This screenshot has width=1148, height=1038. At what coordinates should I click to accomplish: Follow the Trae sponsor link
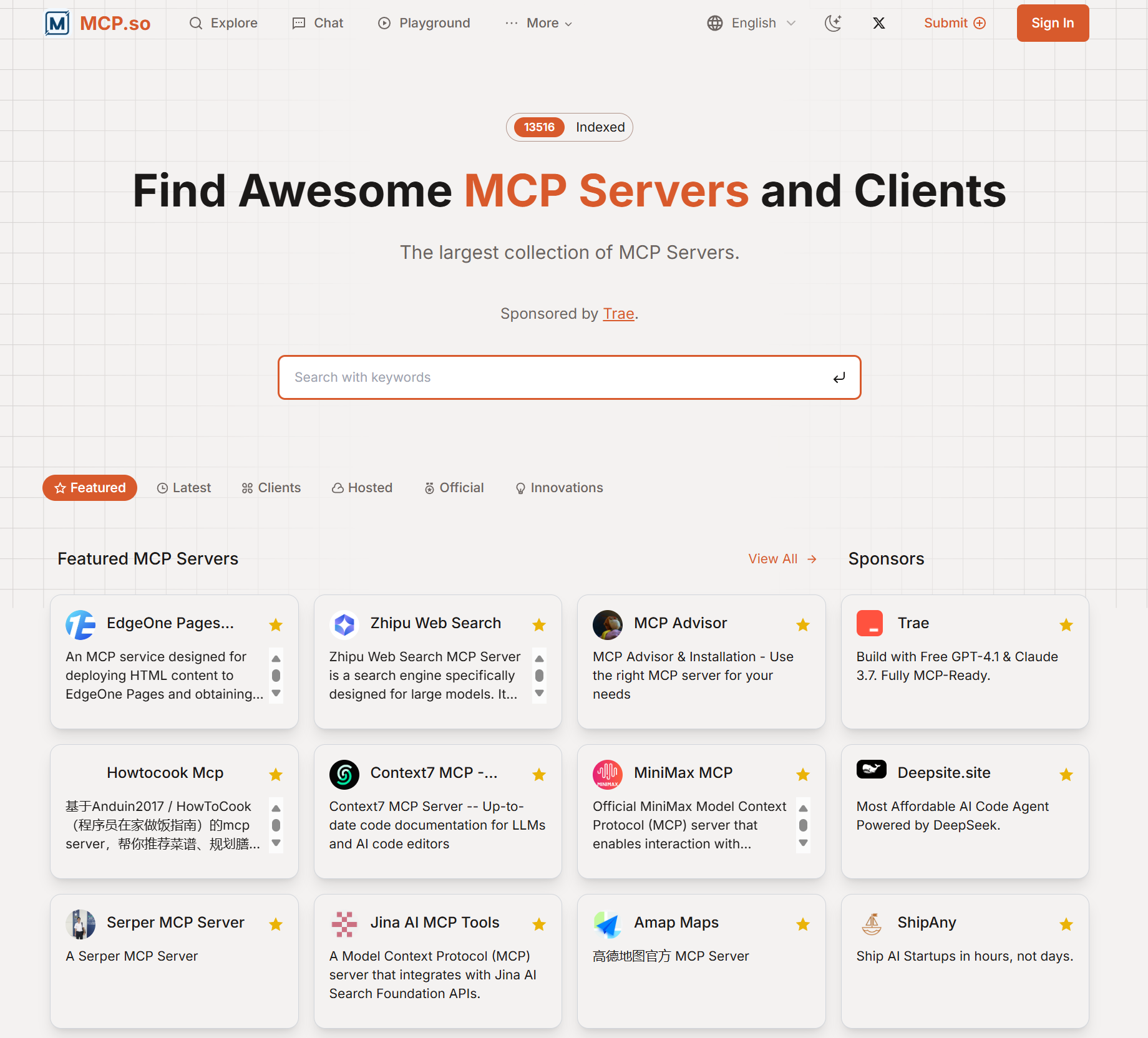[618, 314]
